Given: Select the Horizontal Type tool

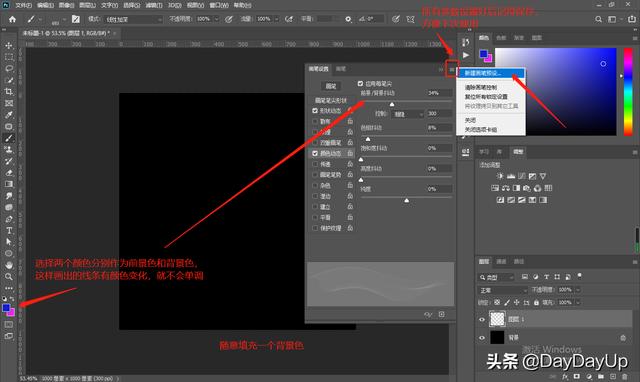Looking at the screenshot, I should click(x=9, y=231).
